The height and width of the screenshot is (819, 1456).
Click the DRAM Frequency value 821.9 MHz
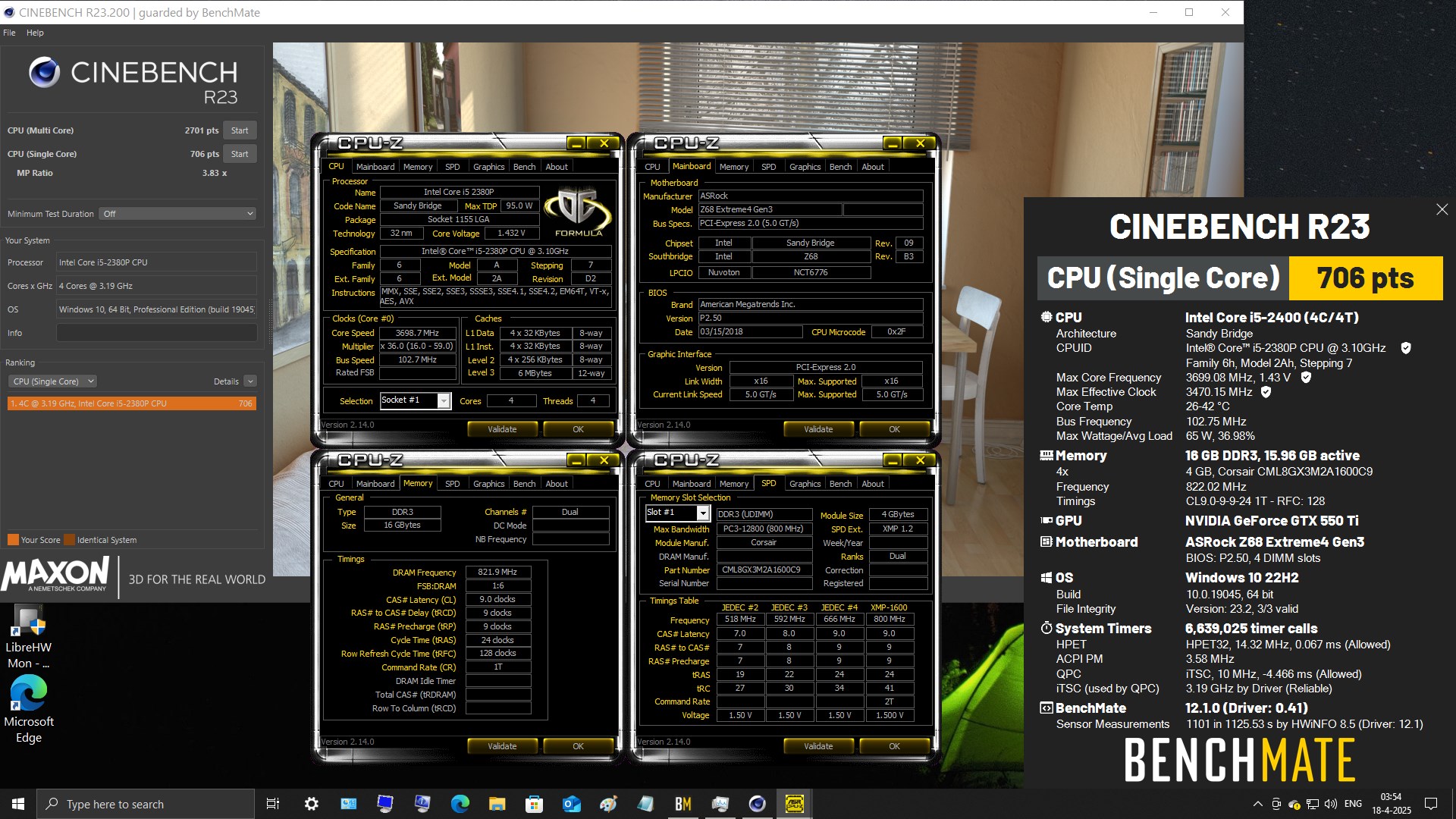click(497, 572)
